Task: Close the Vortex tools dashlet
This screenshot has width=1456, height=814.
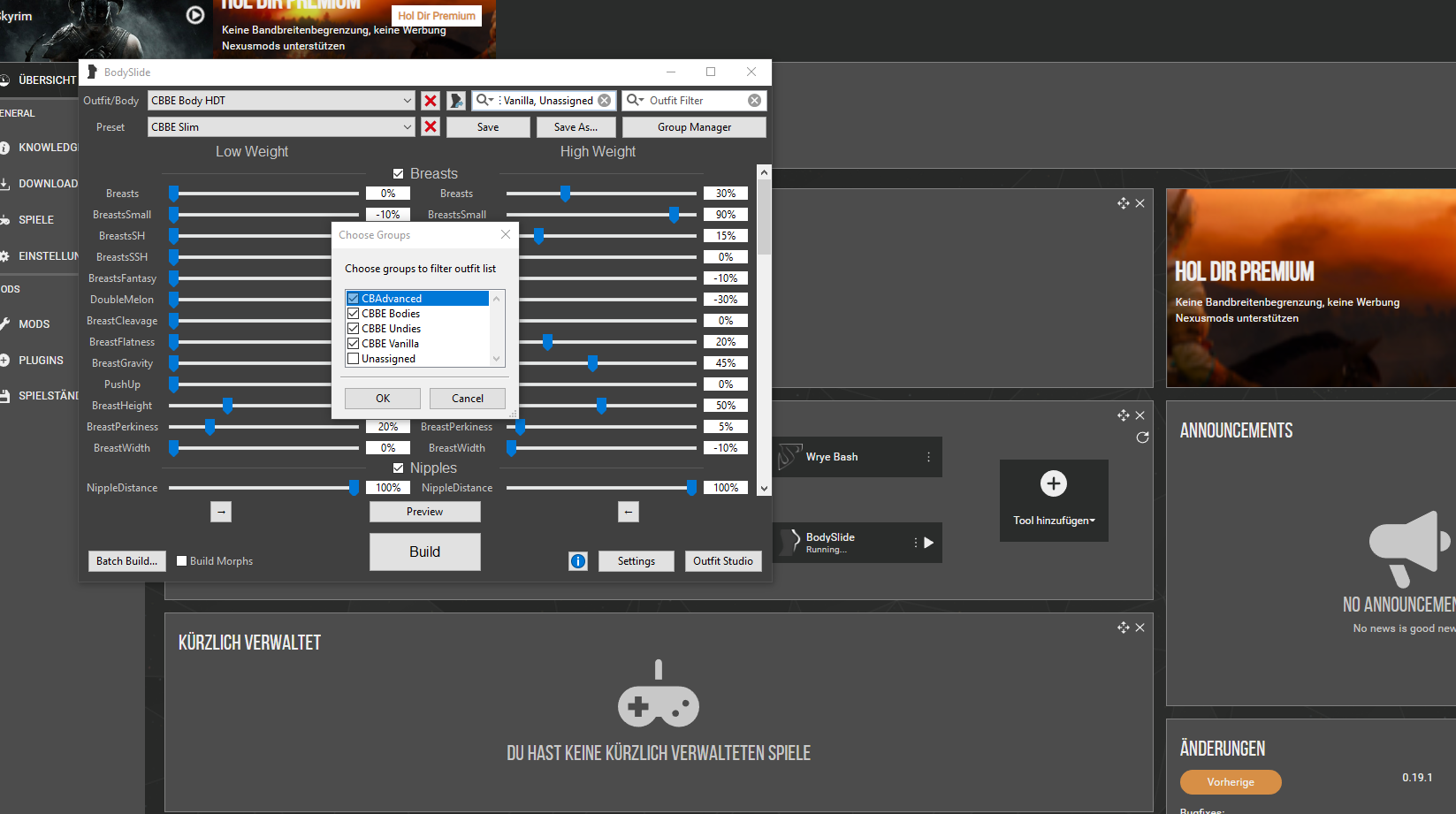Action: pyautogui.click(x=1140, y=415)
